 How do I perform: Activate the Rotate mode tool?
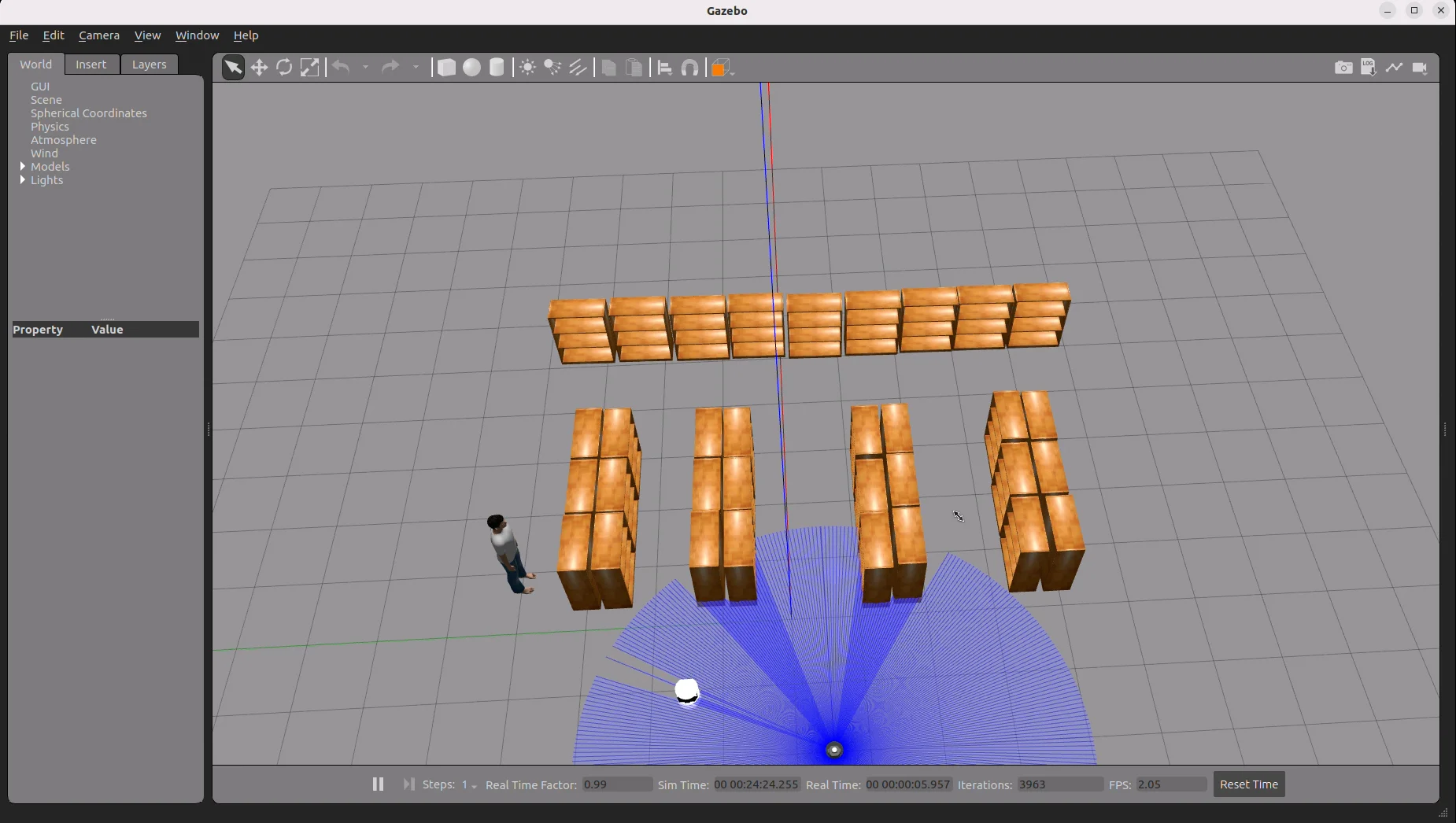click(x=284, y=68)
